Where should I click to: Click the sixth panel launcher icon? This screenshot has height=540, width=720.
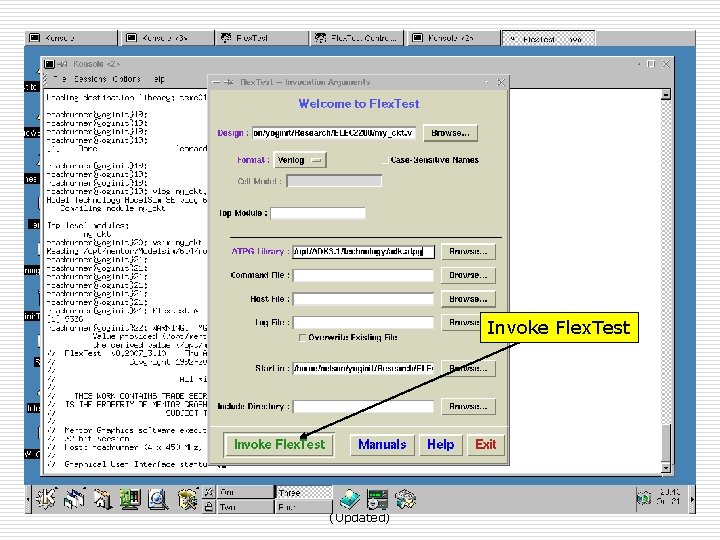point(187,500)
